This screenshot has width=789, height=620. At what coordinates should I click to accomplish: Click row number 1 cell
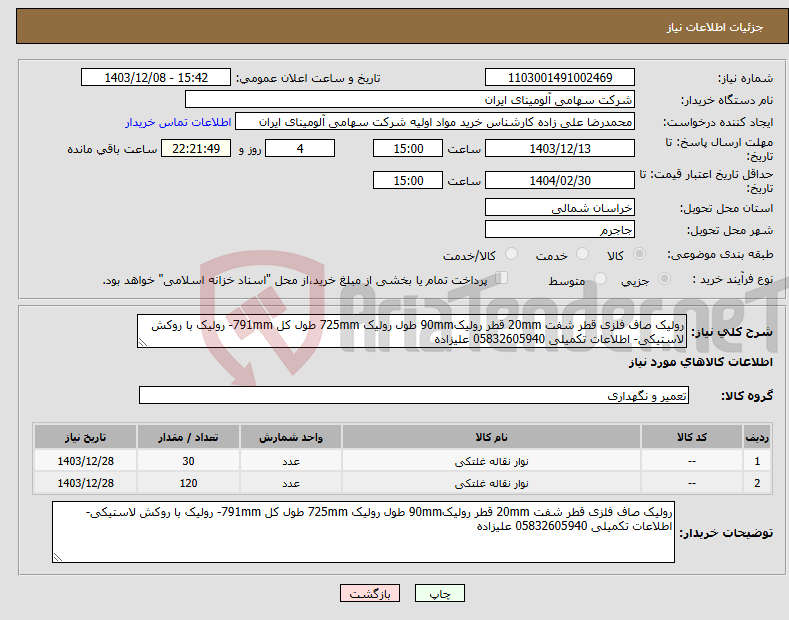pos(757,461)
